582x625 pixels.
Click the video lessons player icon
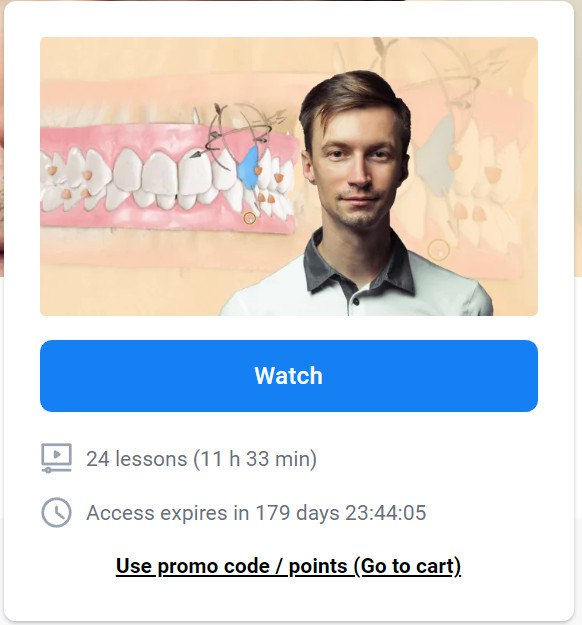point(57,458)
